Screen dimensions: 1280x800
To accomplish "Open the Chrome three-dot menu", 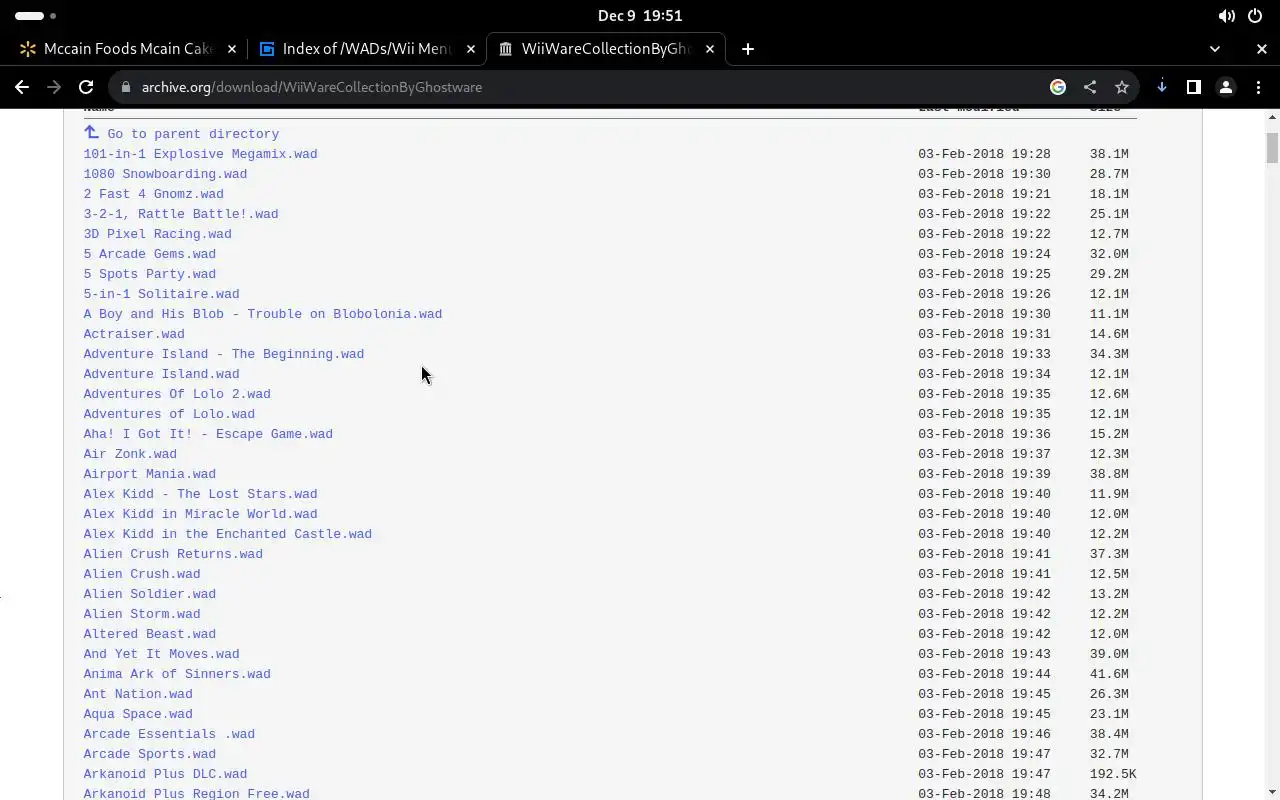I will pos(1258,87).
